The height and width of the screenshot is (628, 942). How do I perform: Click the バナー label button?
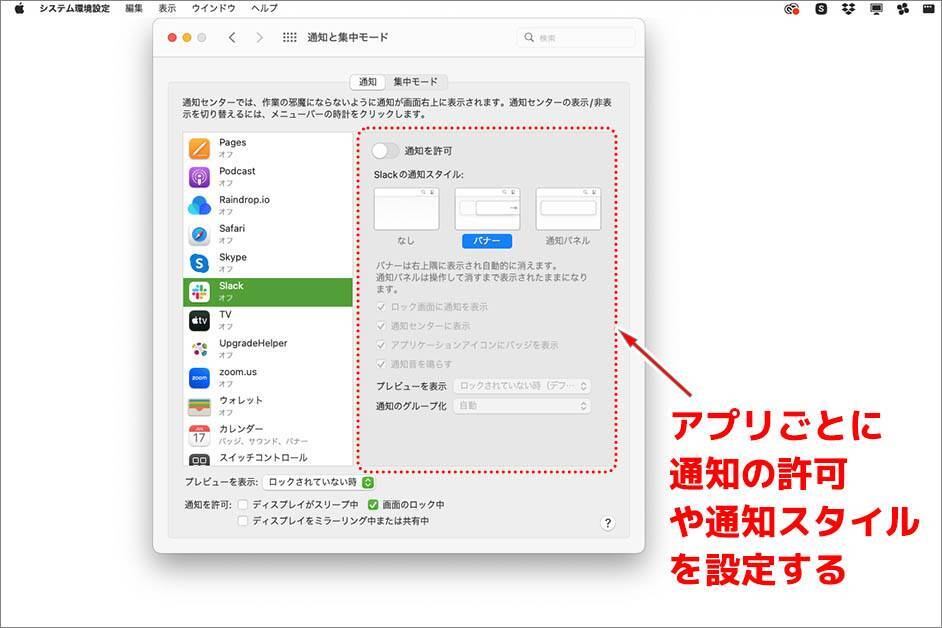tap(487, 241)
